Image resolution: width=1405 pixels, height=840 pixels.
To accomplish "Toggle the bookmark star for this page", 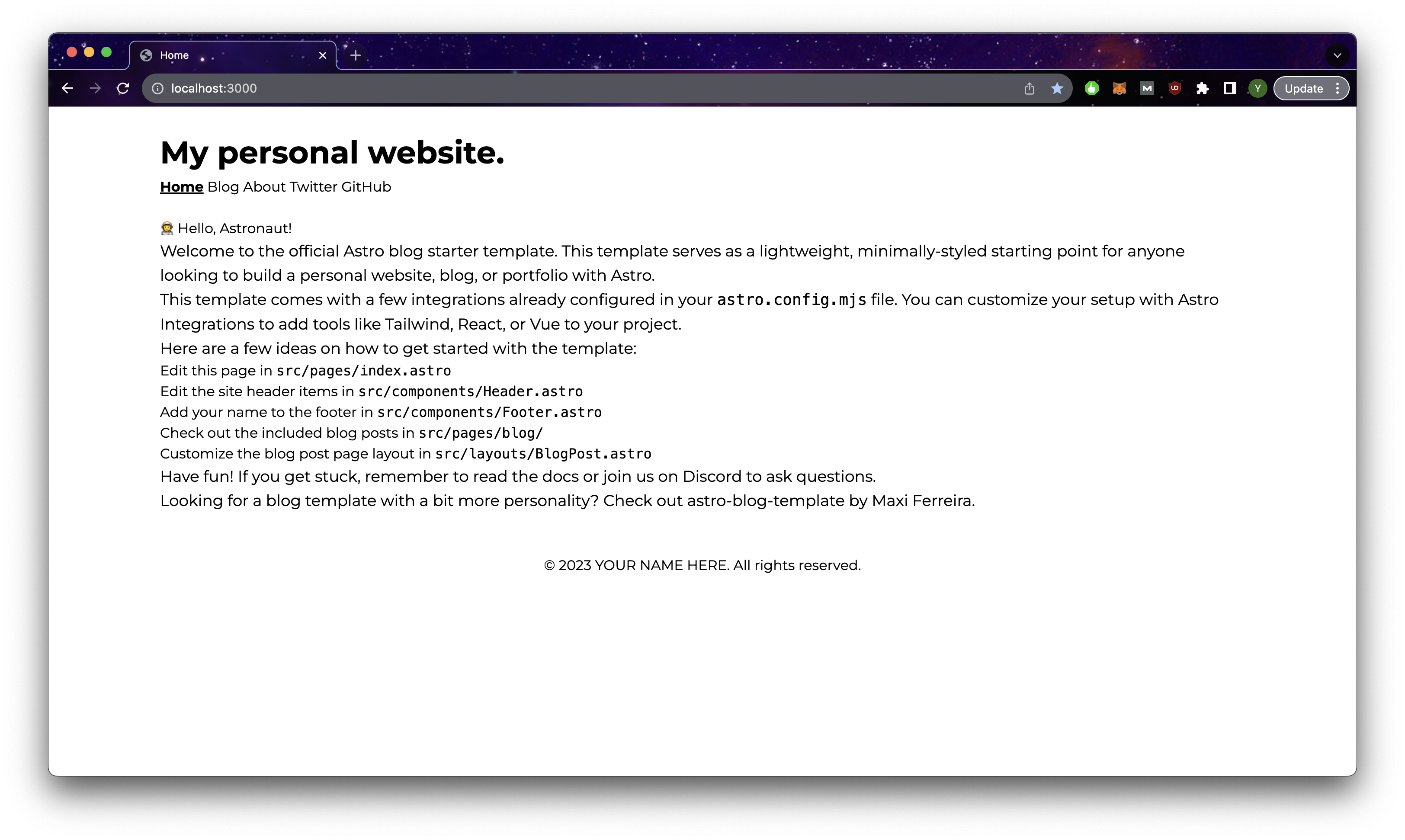I will (1057, 88).
